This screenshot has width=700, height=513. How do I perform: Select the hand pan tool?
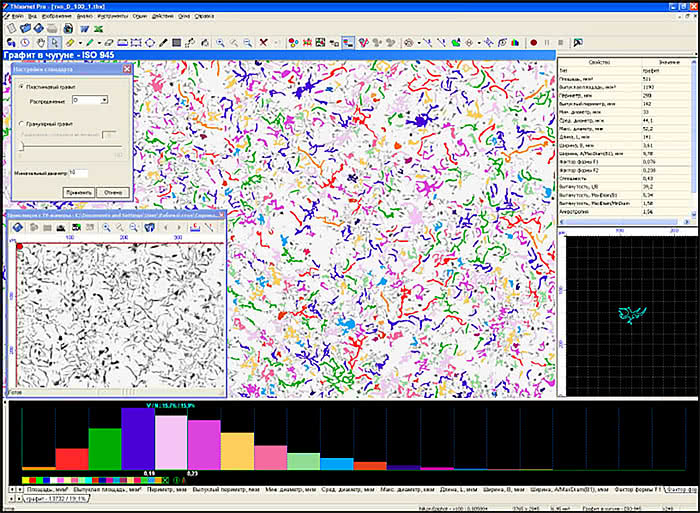point(41,43)
